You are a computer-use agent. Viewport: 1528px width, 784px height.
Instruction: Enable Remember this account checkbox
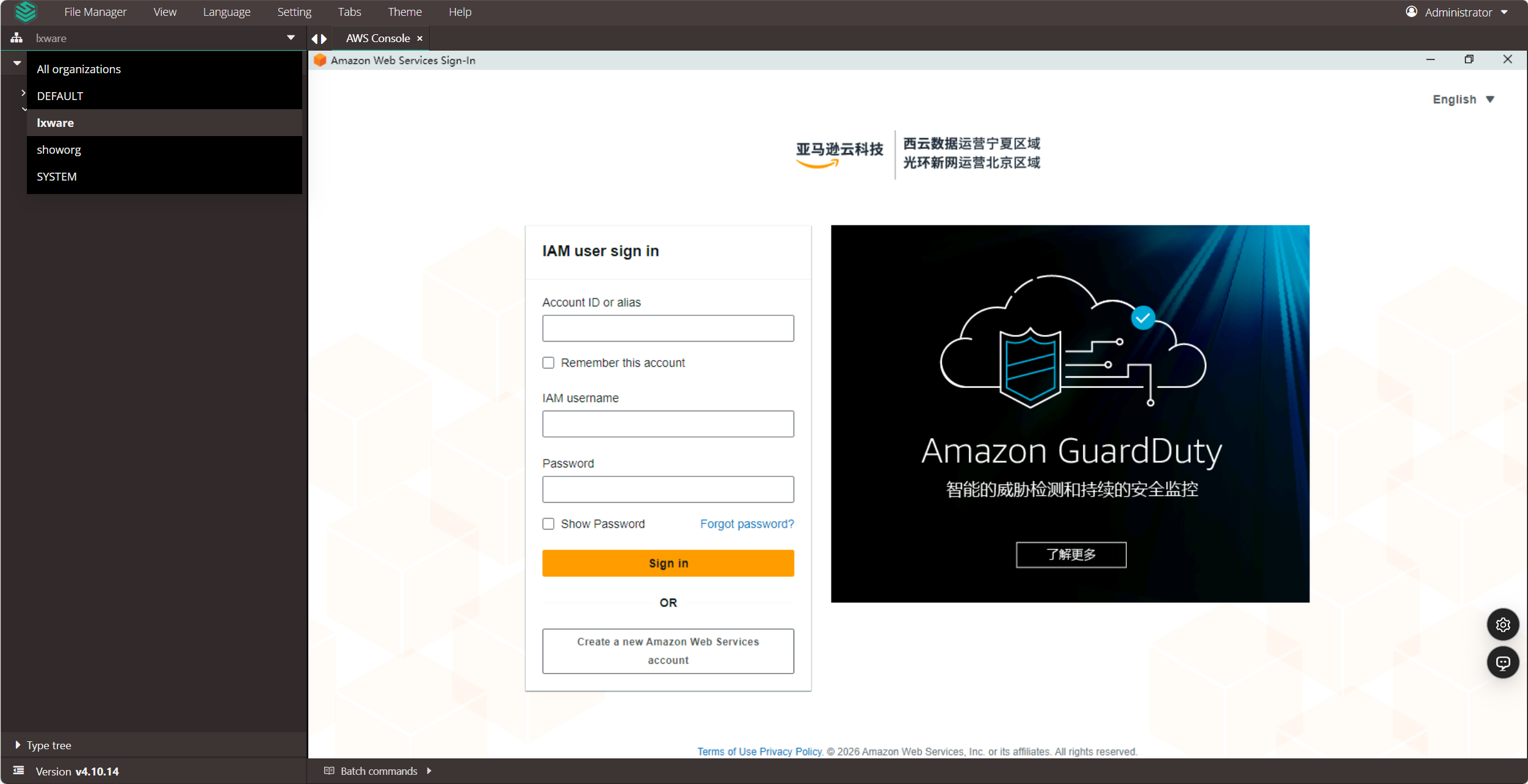(x=548, y=363)
